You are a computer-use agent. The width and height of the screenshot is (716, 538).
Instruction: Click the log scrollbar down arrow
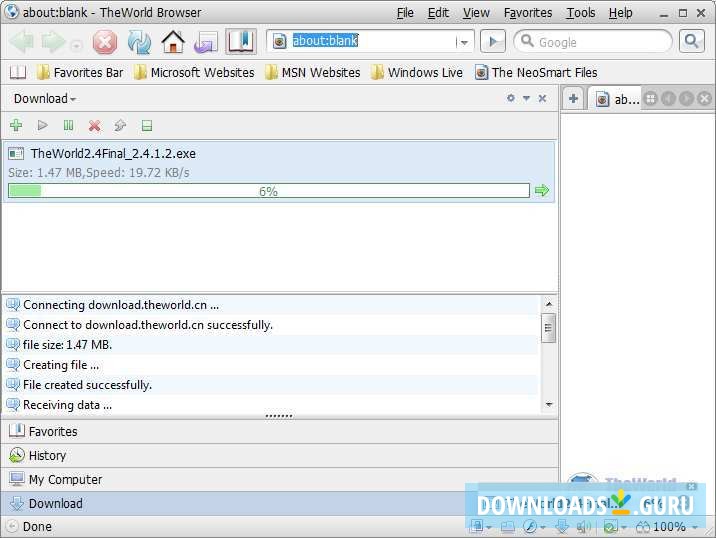coord(549,405)
